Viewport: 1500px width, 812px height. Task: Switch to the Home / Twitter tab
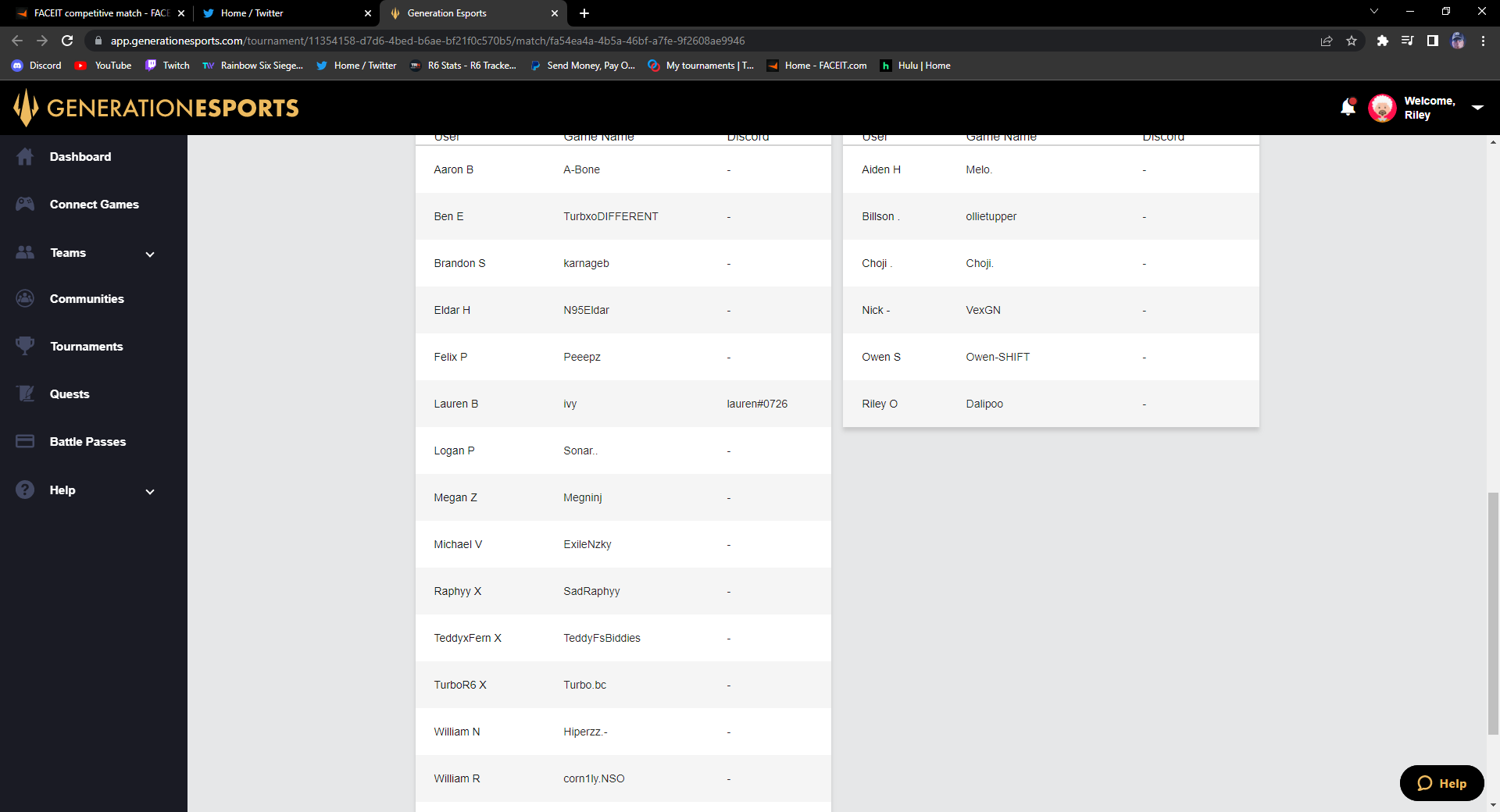[285, 13]
